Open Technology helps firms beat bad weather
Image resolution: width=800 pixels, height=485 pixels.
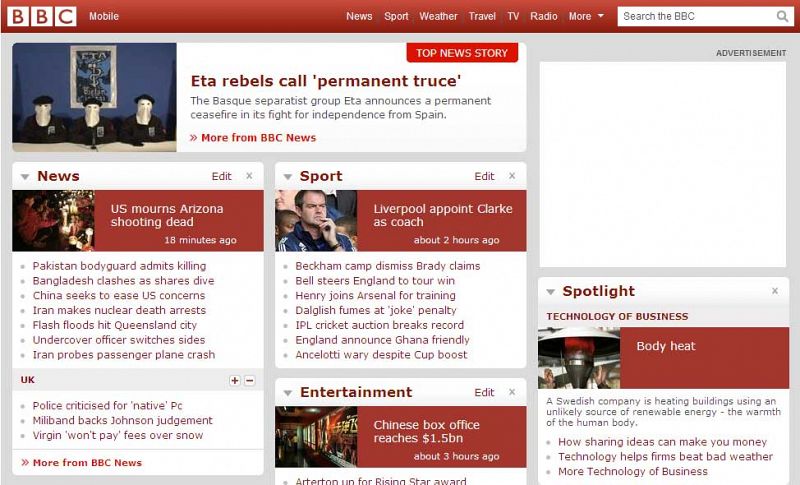pos(665,457)
